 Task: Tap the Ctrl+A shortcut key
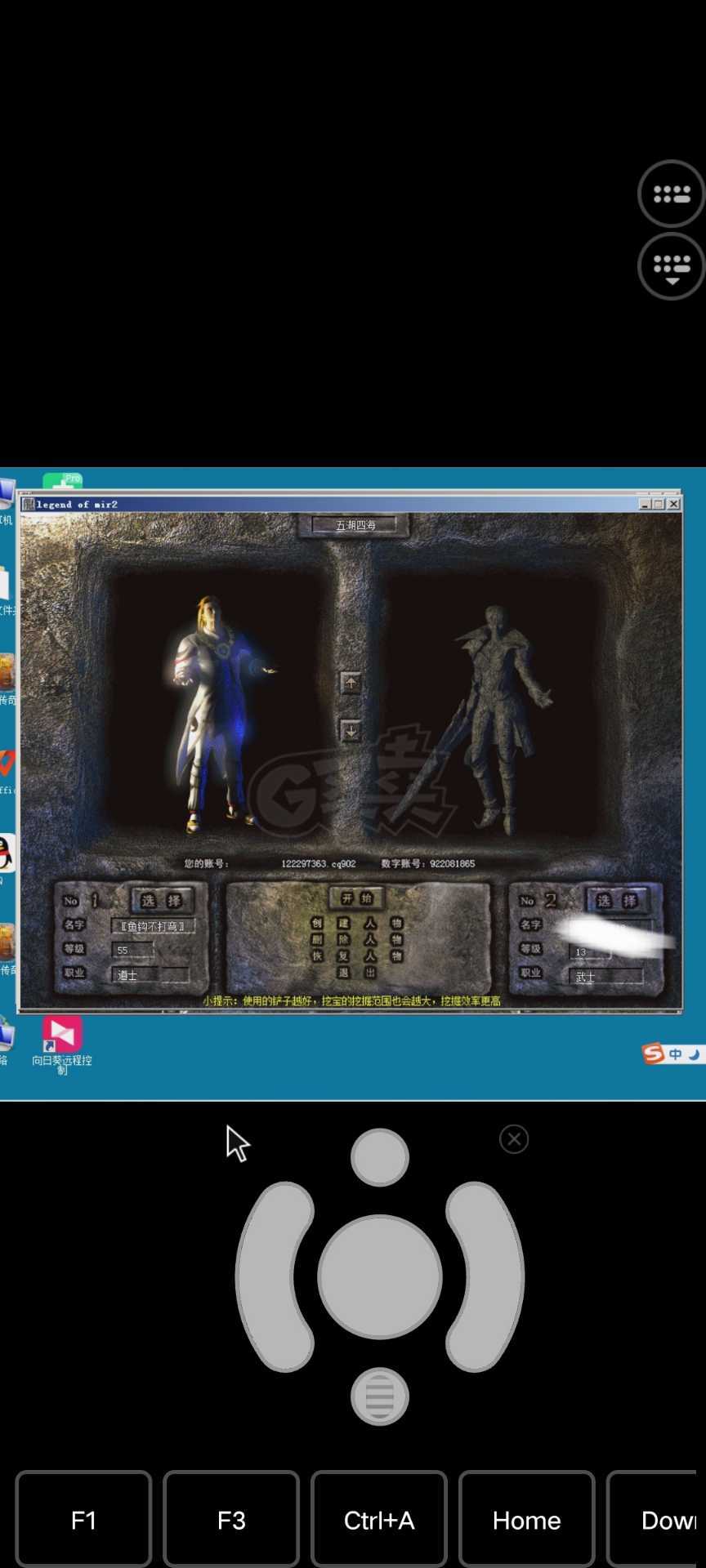[379, 1520]
